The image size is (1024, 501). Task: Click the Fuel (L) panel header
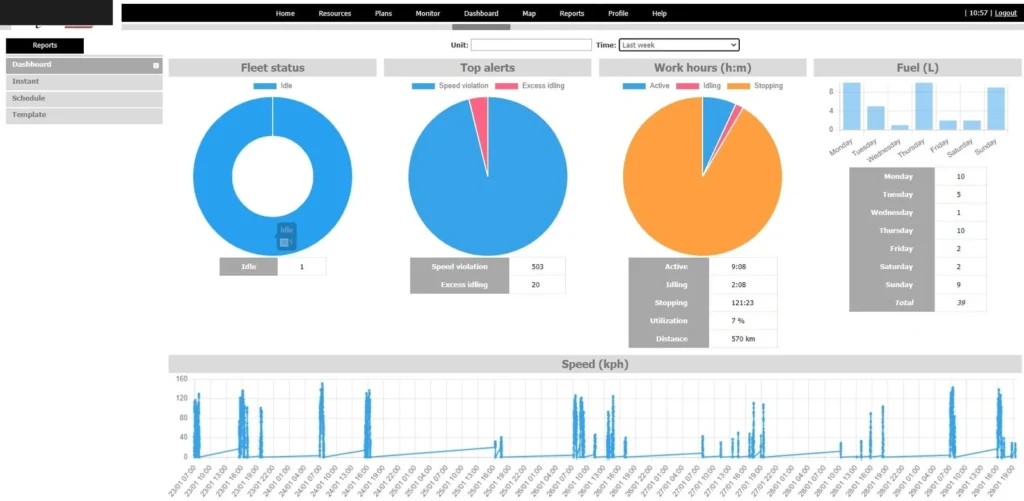[917, 68]
